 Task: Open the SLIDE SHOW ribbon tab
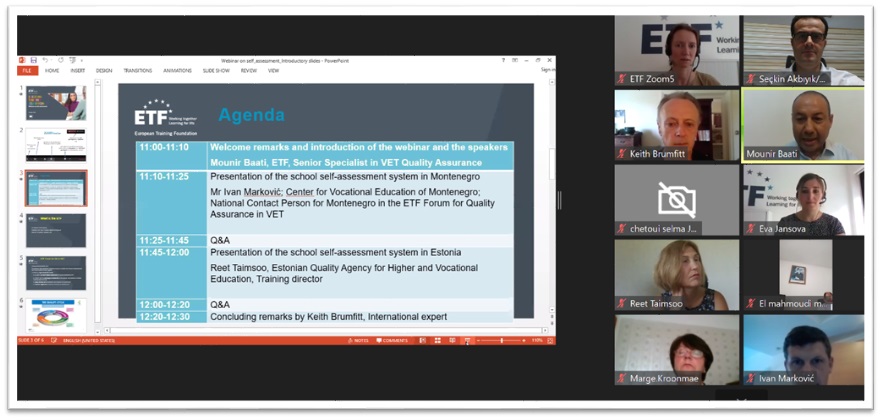[x=216, y=71]
